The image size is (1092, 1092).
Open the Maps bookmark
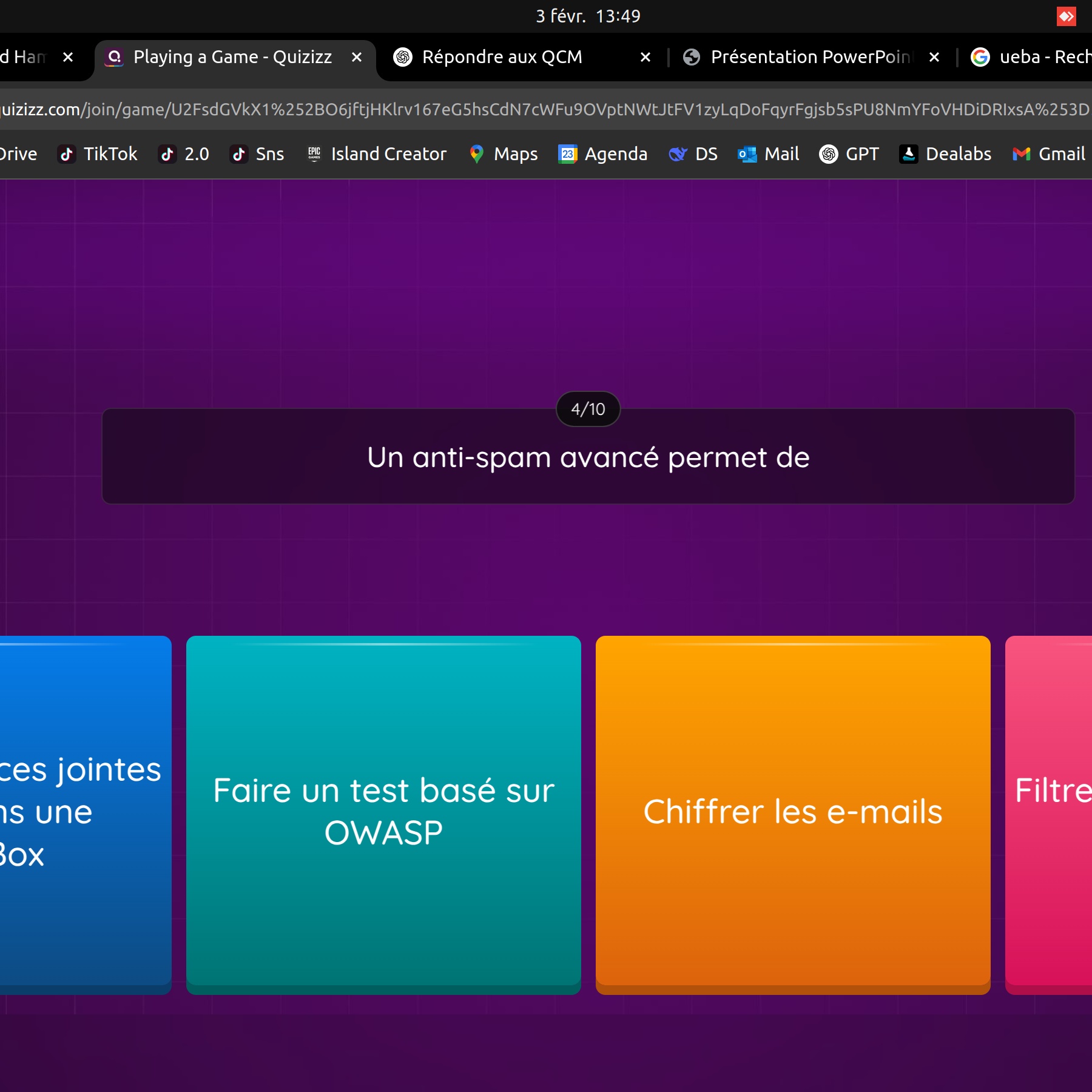point(503,154)
